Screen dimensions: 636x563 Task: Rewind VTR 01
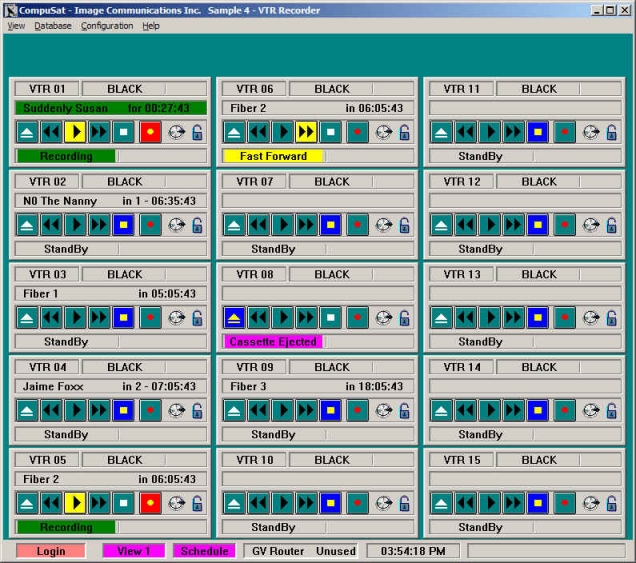click(51, 132)
